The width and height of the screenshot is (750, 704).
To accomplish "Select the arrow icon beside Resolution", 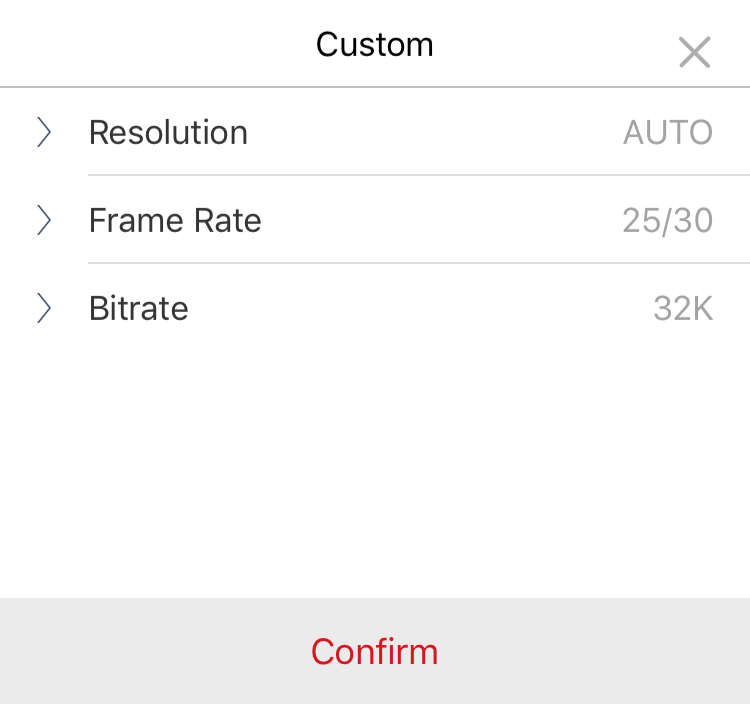I will [44, 132].
